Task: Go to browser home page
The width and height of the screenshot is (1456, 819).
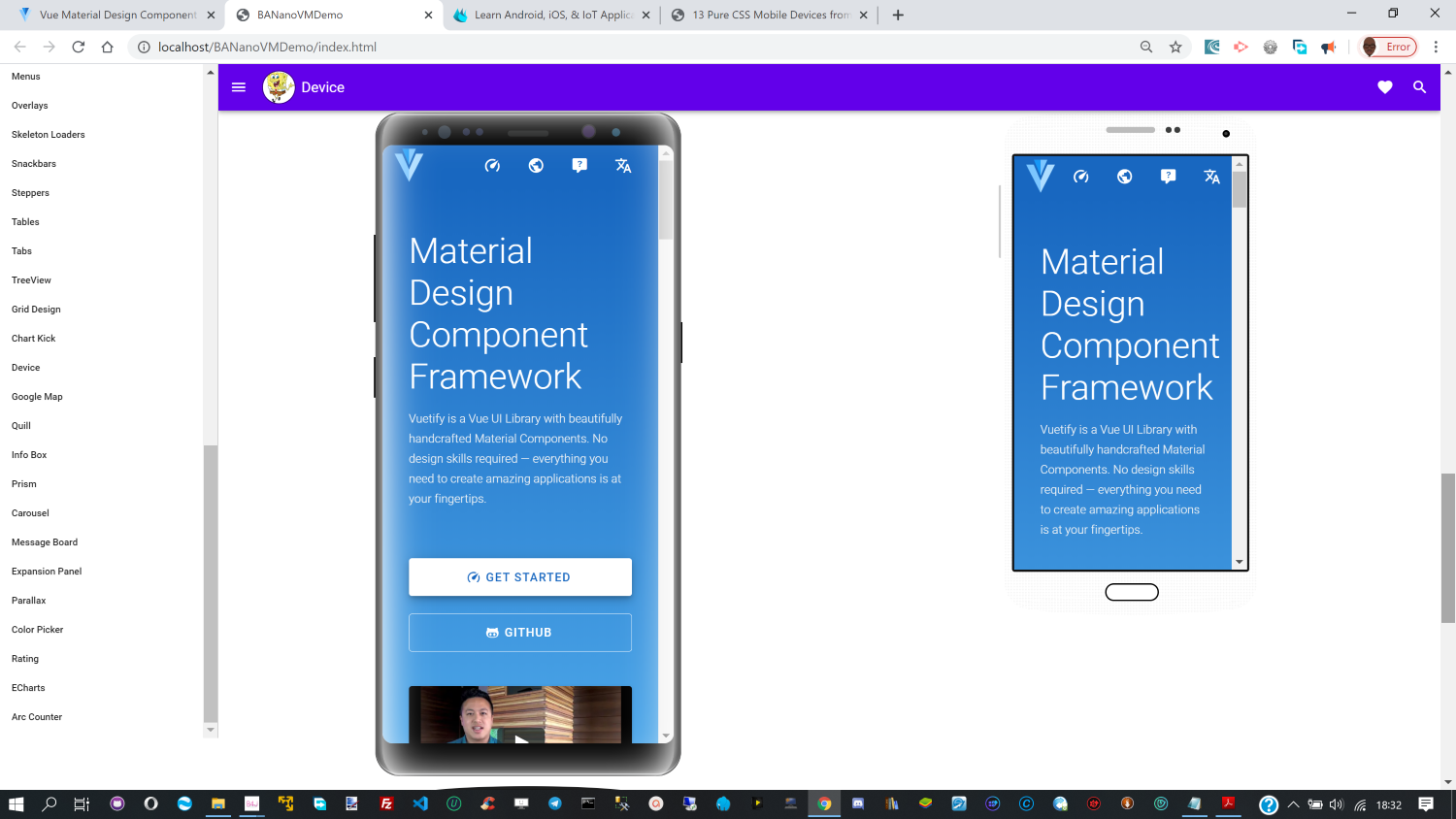Action: (x=108, y=47)
